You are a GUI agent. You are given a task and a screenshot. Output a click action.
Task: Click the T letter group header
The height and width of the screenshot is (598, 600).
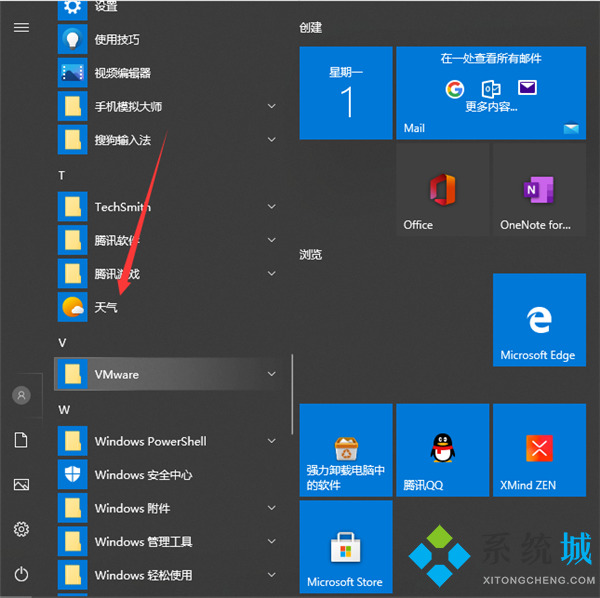(x=62, y=176)
